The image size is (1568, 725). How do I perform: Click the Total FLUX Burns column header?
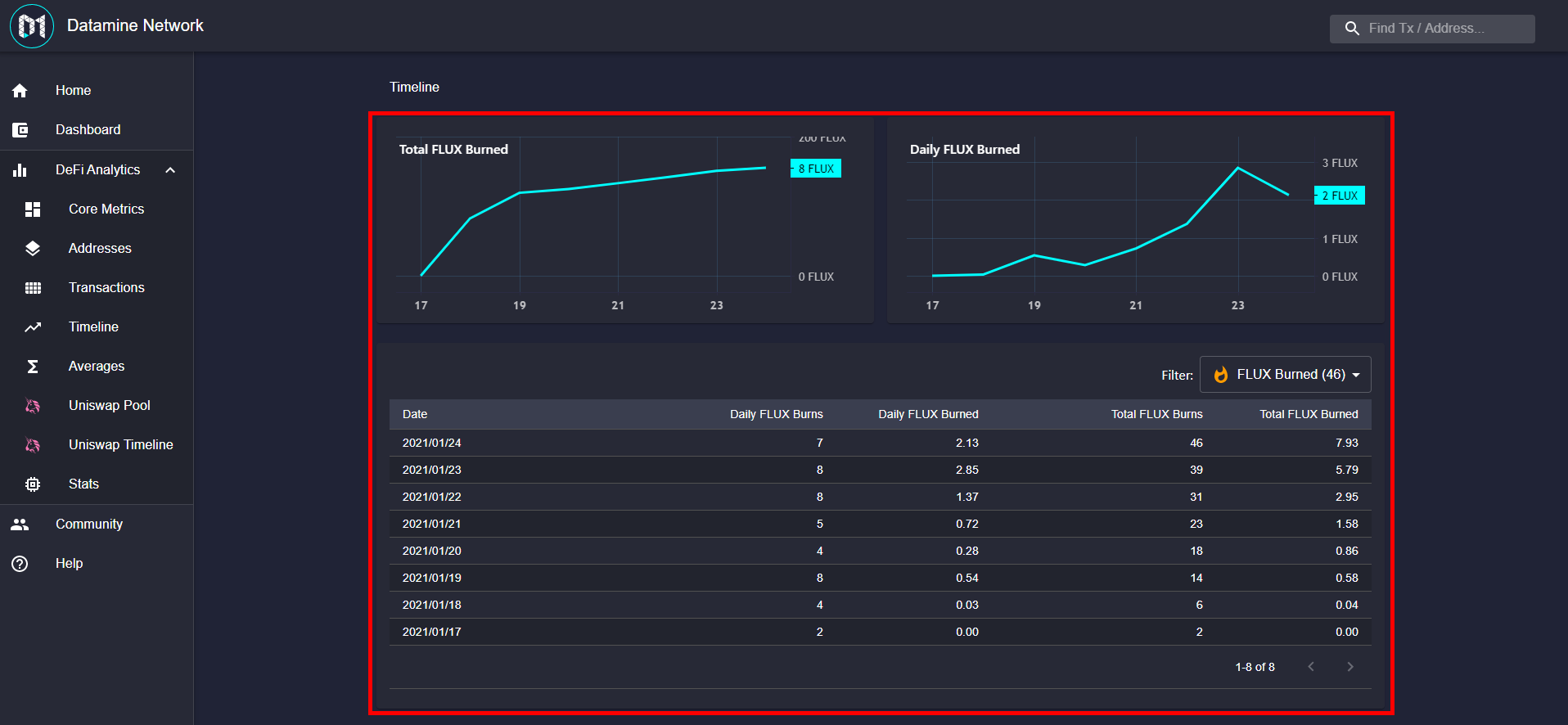1157,415
